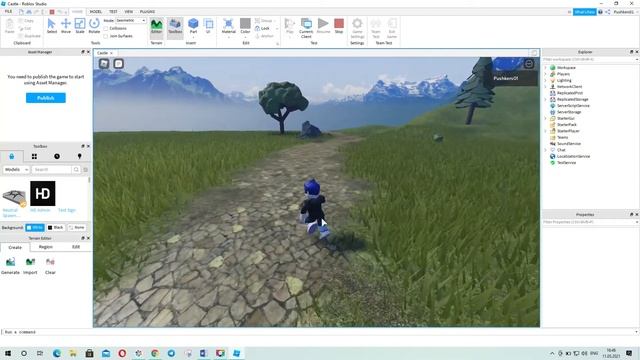Screen dimensions: 640x360
Task: Click the Resume play button
Action: (x=323, y=26)
